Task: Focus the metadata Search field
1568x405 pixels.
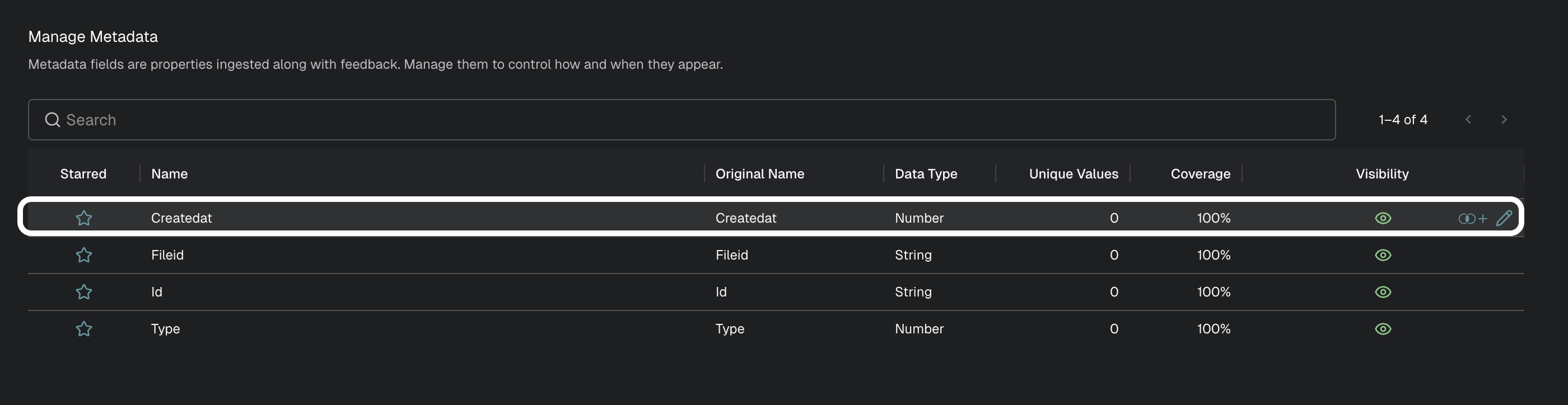Action: [x=682, y=120]
